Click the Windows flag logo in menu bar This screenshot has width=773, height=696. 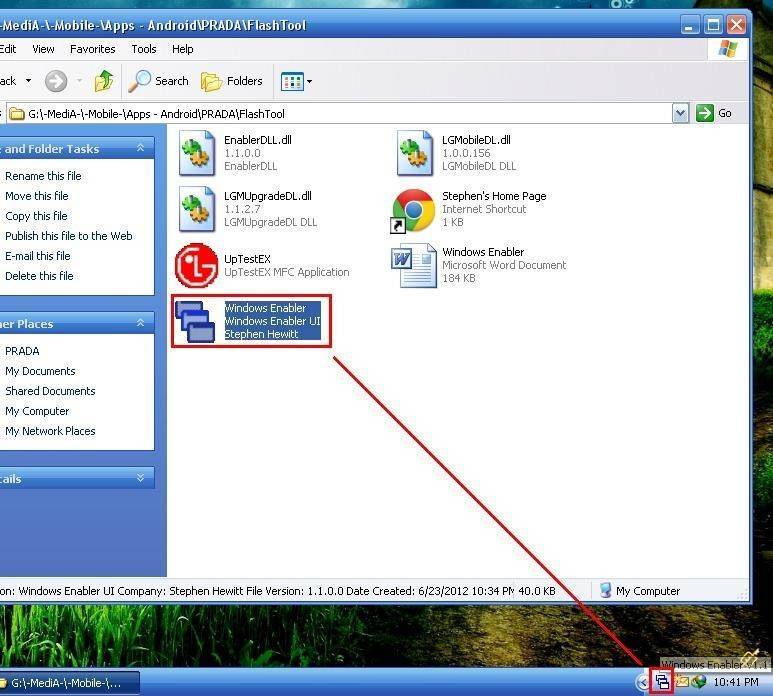click(x=728, y=49)
